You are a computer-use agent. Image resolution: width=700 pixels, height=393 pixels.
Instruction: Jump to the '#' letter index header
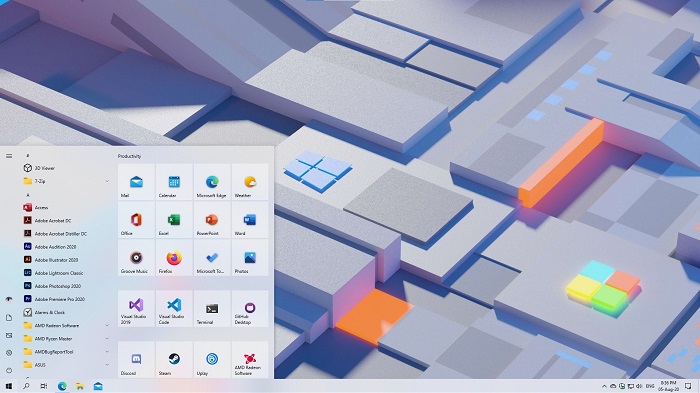pos(28,155)
